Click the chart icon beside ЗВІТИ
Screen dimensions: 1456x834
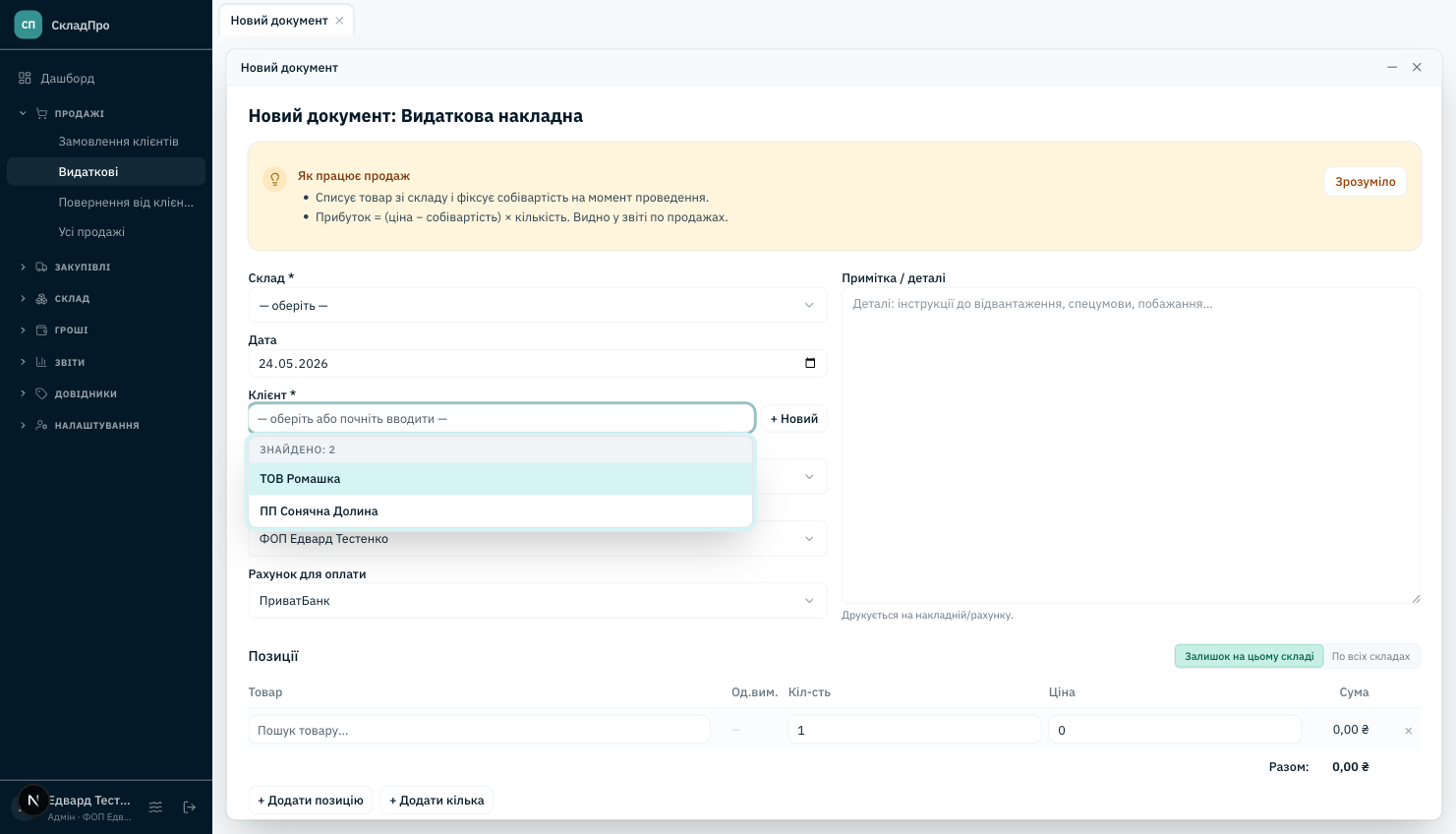point(41,362)
